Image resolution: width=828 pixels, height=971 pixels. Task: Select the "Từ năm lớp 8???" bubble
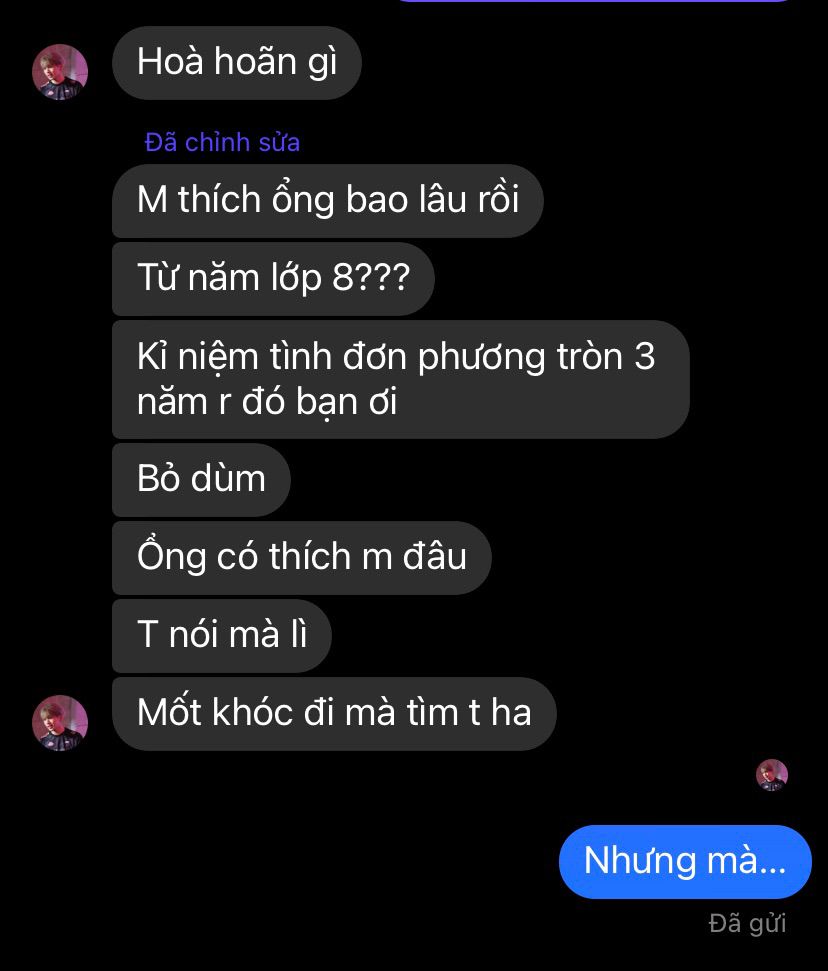point(273,279)
